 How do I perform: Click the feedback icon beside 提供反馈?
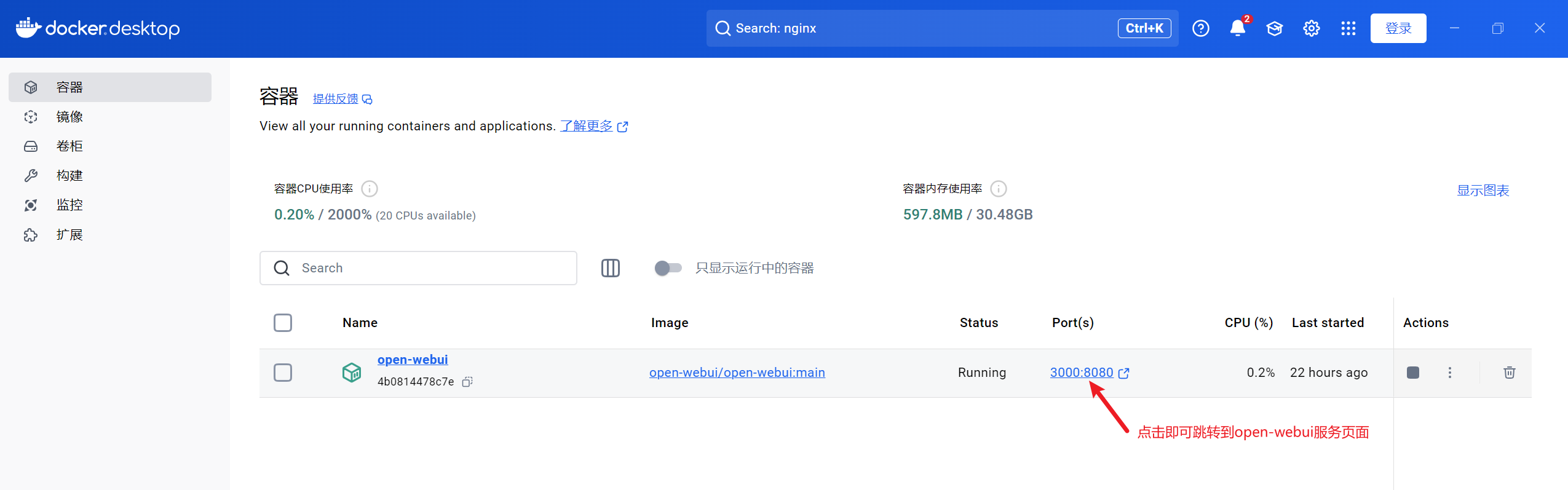pyautogui.click(x=367, y=100)
